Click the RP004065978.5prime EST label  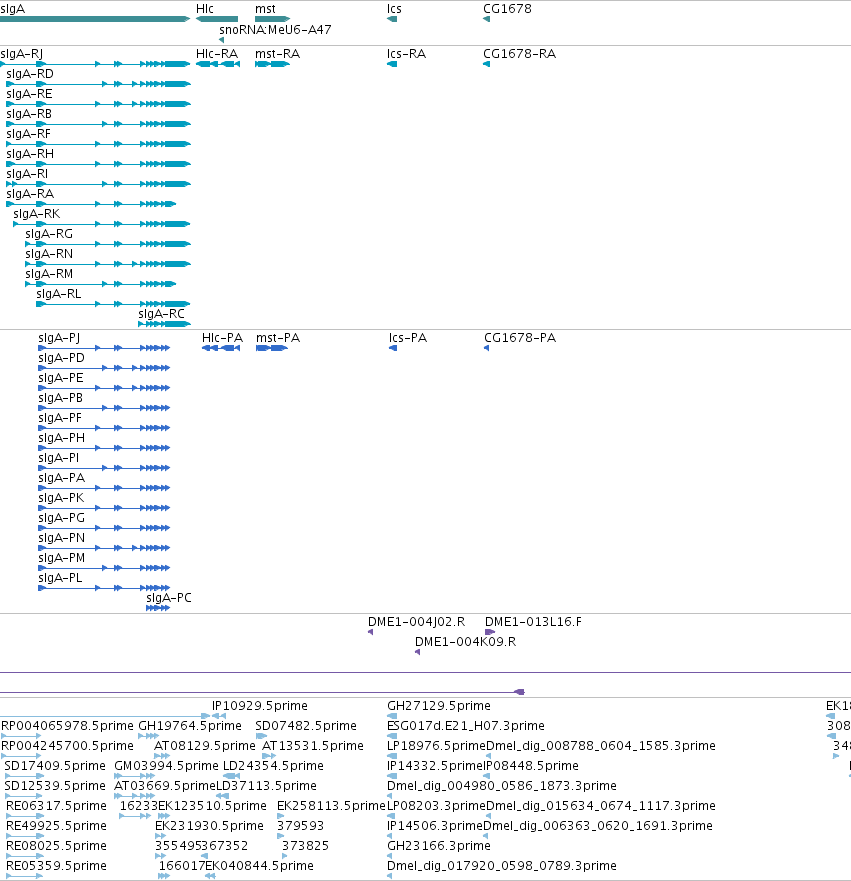tap(67, 726)
